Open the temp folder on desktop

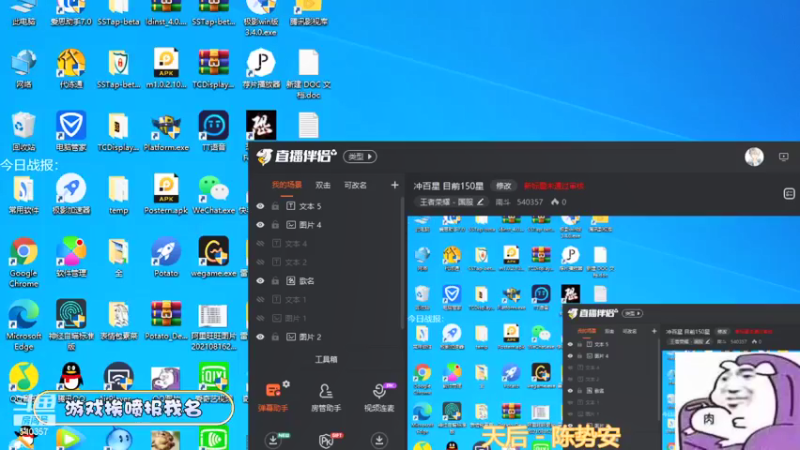[118, 194]
